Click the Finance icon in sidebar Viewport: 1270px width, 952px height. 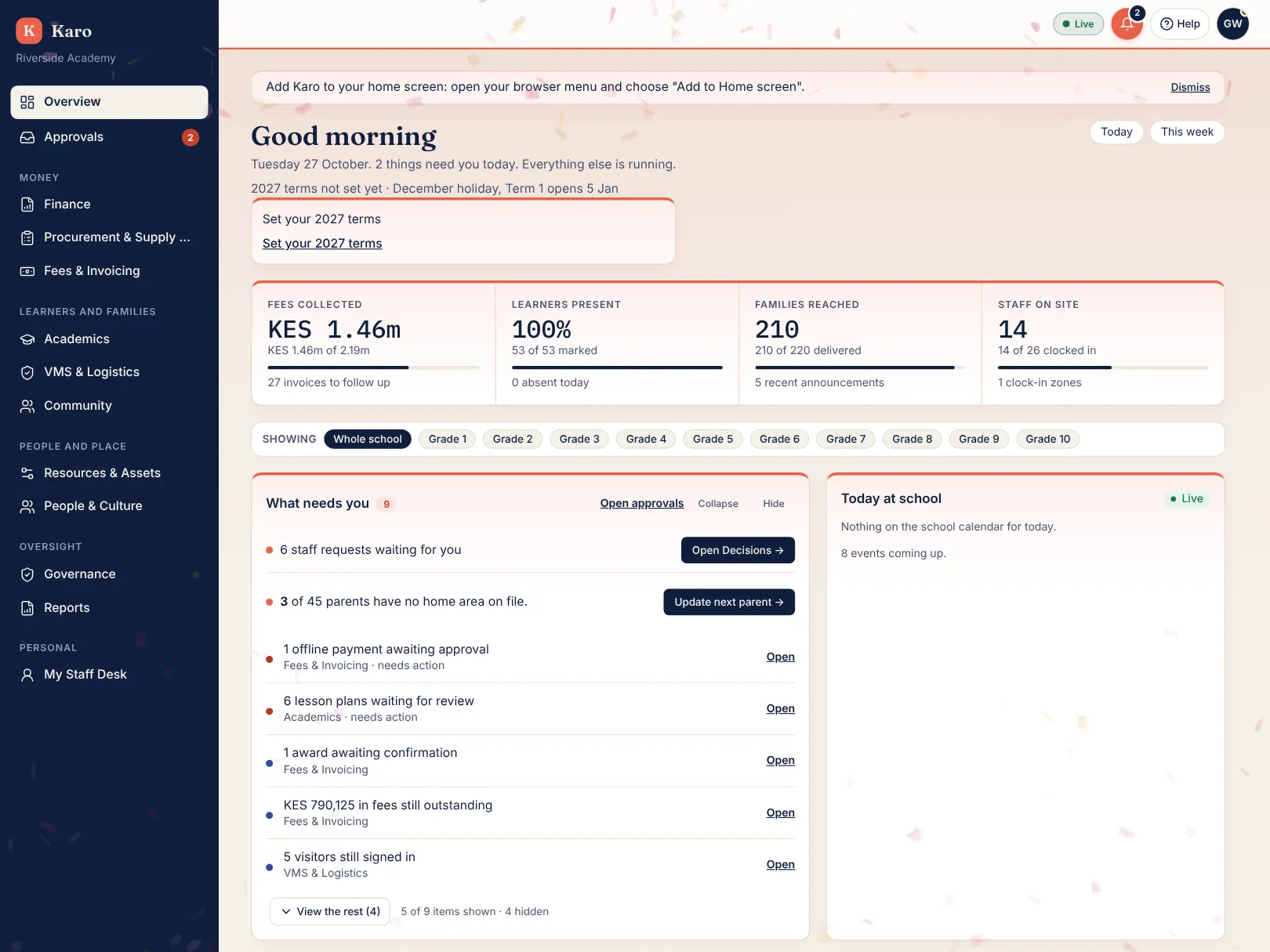tap(27, 205)
